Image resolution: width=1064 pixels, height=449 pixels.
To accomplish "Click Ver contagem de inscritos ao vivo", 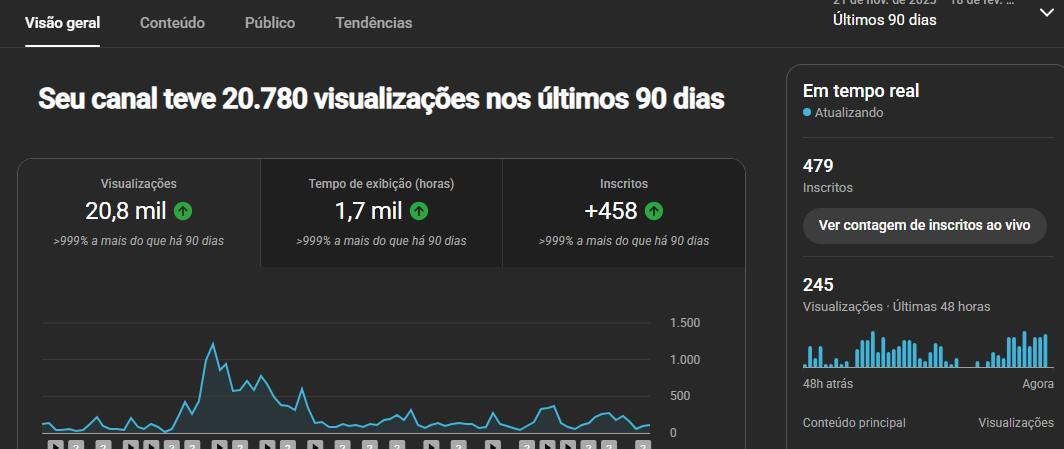I will point(924,225).
